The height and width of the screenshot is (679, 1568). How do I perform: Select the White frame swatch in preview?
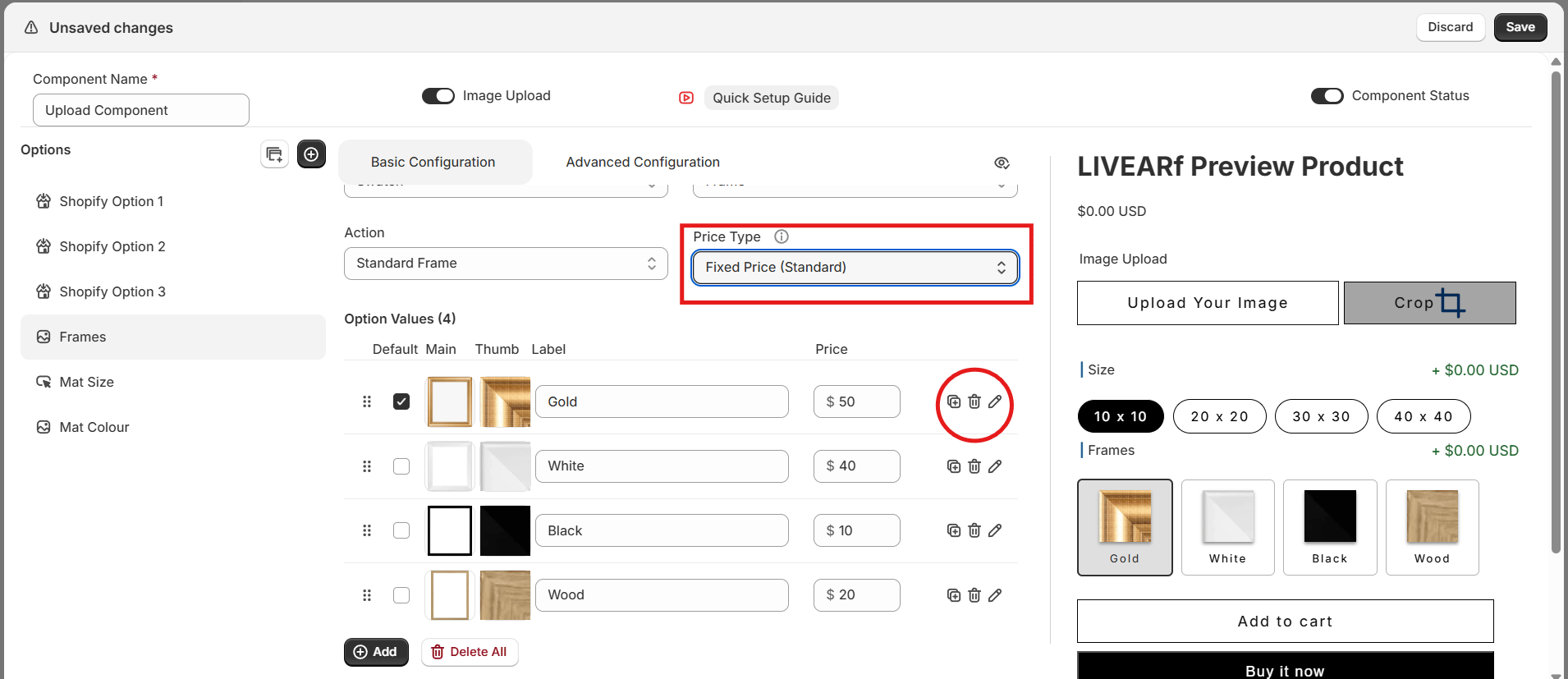1228,527
